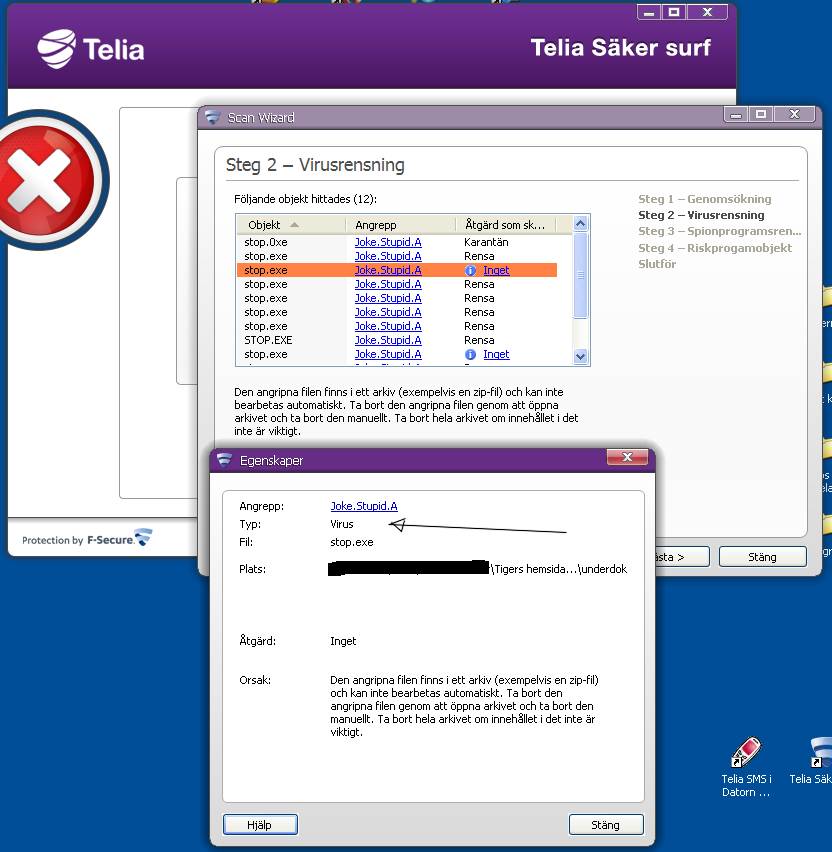Sort the list by the Angrepp column
The image size is (832, 852).
point(401,225)
